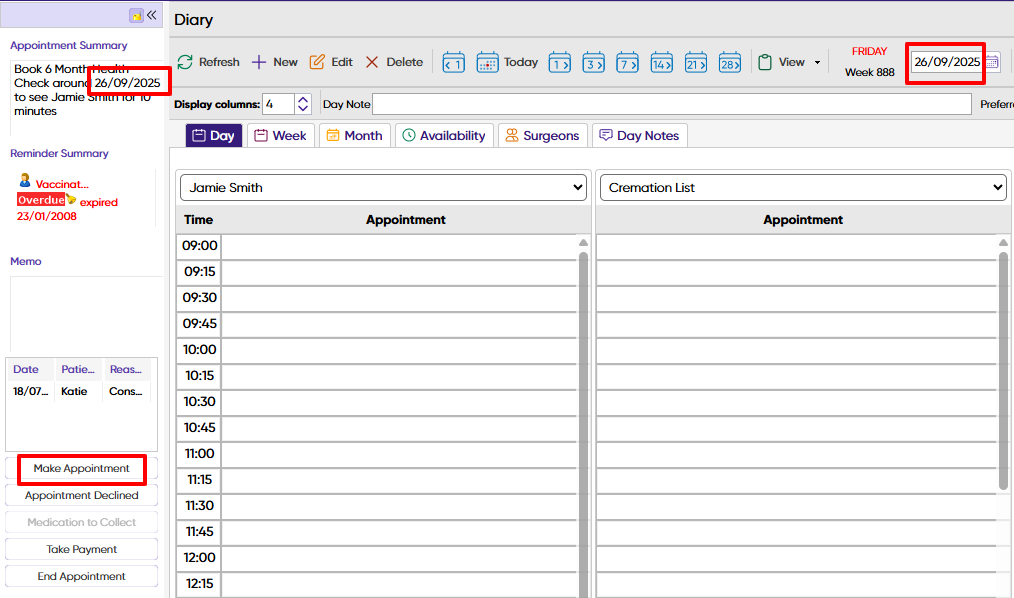Viewport: 1014px width, 598px height.
Task: Click the Refresh diary button
Action: pos(208,62)
